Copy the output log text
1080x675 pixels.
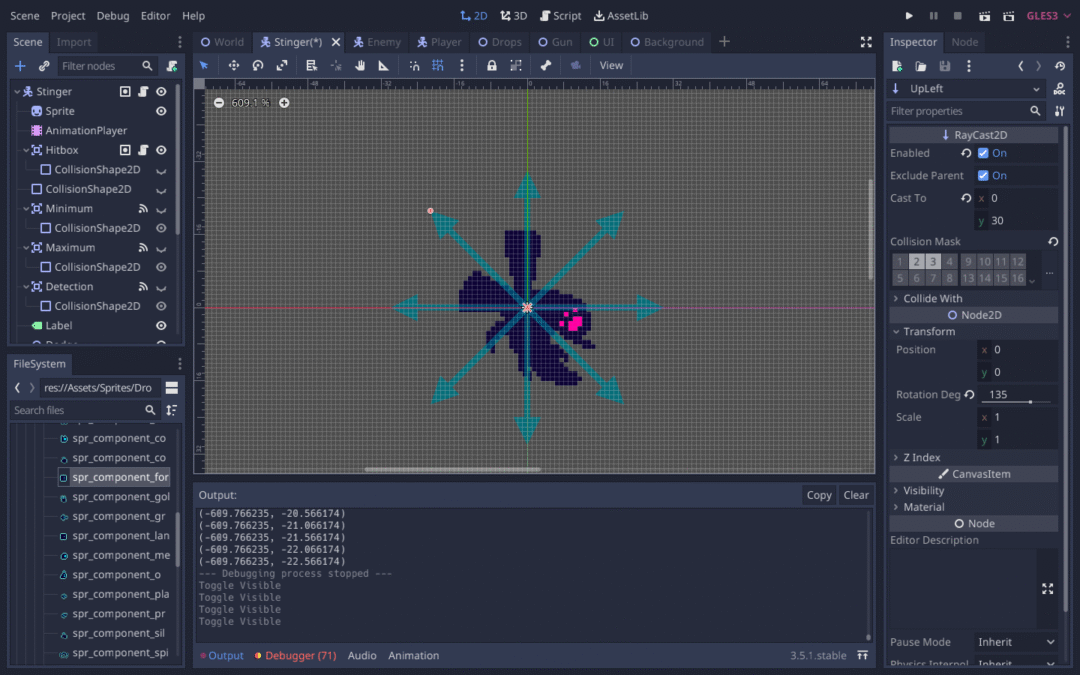tap(819, 495)
